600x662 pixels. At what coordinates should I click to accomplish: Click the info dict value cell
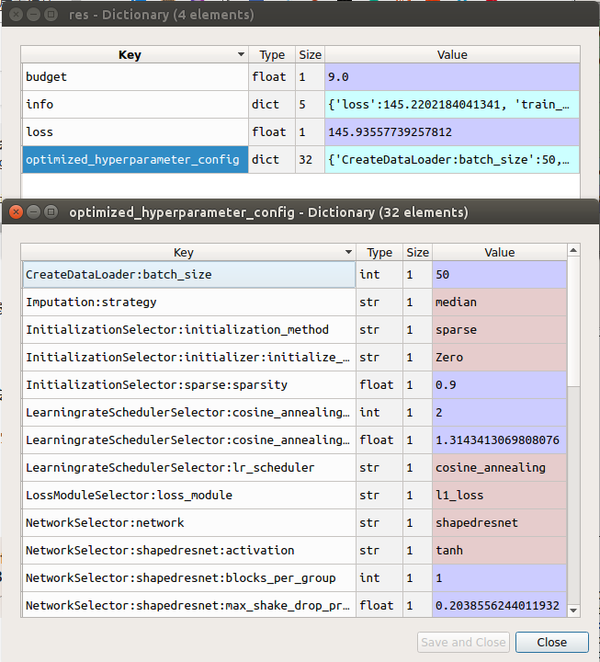(x=452, y=103)
